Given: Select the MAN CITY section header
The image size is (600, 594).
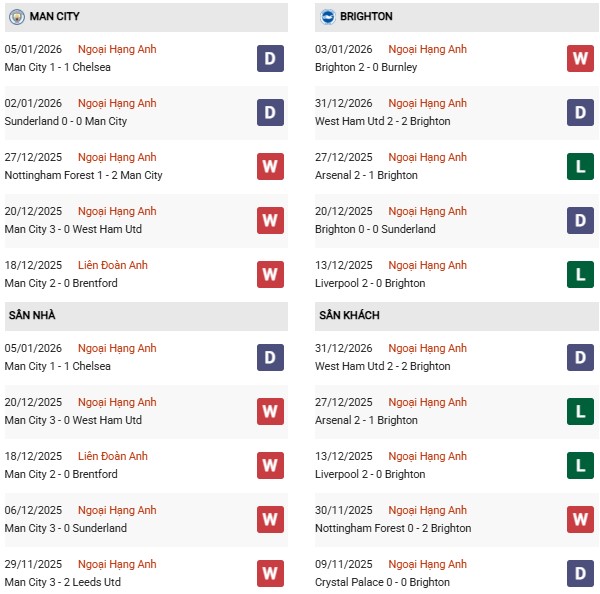Looking at the screenshot, I should click(x=55, y=17).
